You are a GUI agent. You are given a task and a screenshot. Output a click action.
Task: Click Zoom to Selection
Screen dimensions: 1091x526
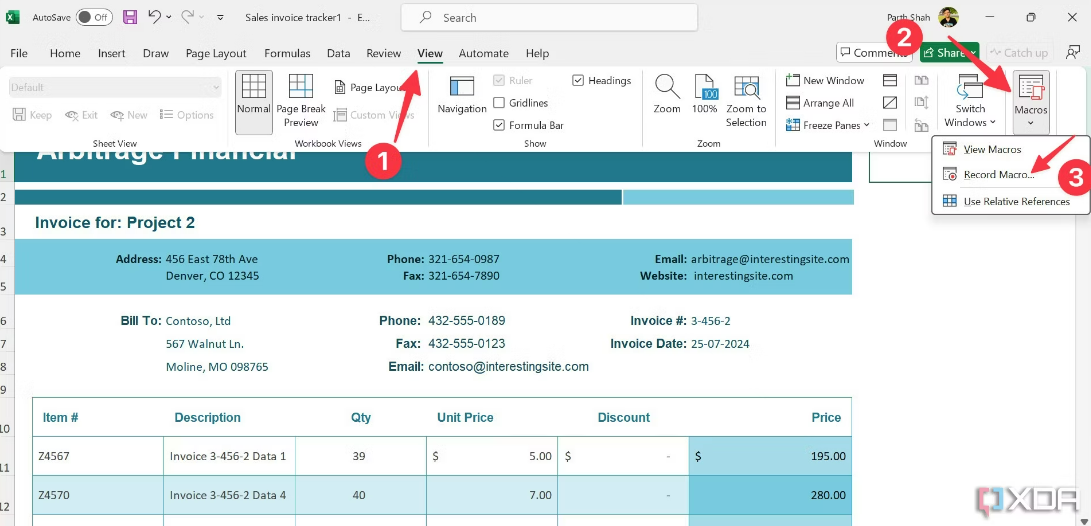tap(746, 102)
